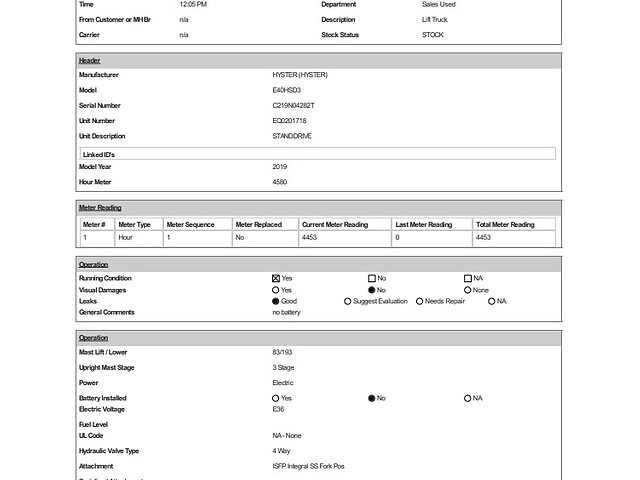
Task: Click the General Comments text 'no battery'
Action: (x=287, y=312)
